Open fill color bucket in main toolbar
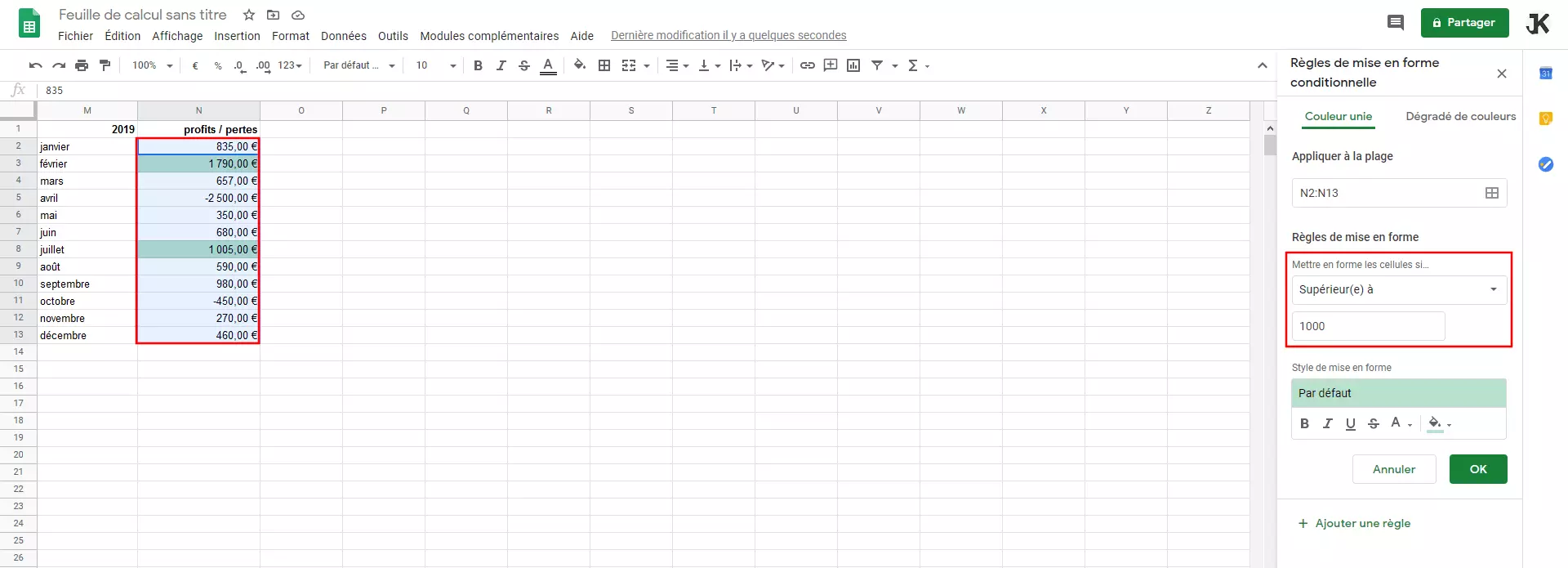This screenshot has width=1568, height=568. click(x=580, y=65)
